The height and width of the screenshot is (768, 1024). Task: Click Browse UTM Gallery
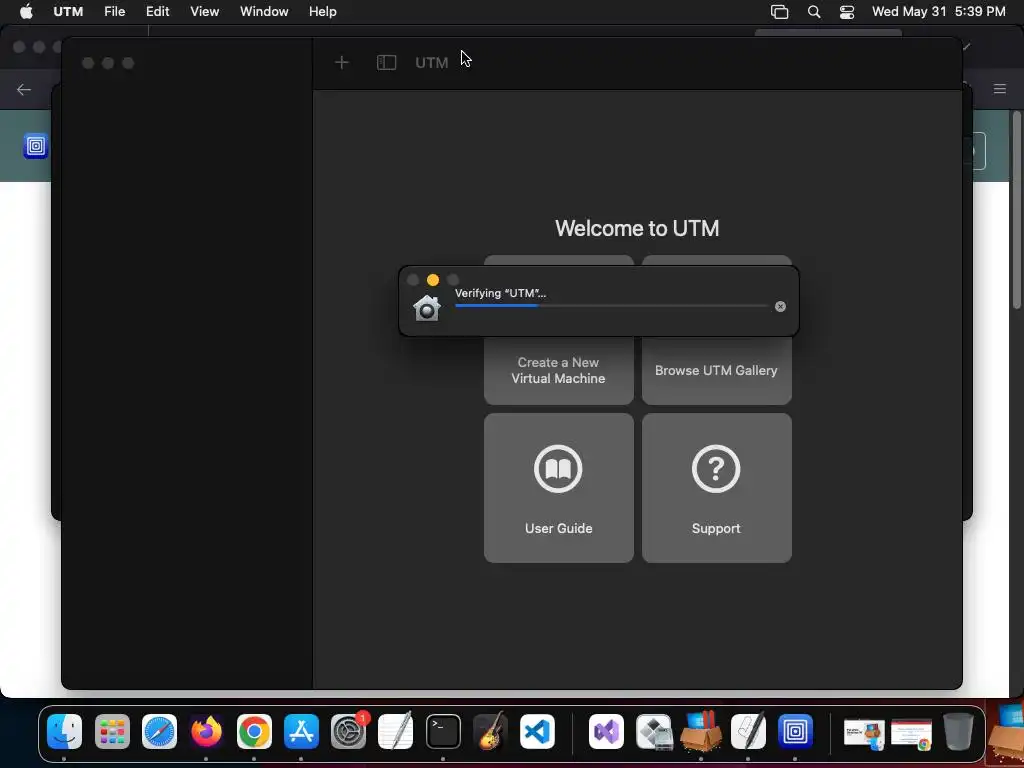(716, 370)
